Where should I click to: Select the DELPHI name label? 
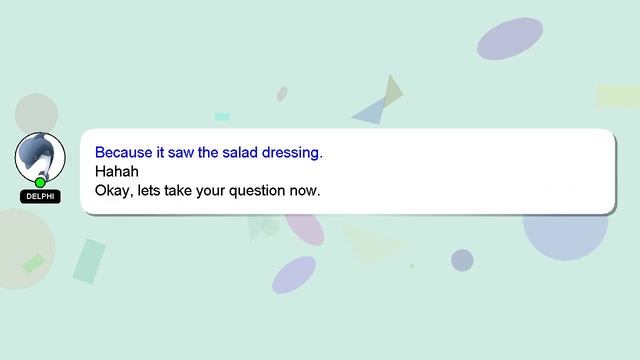click(x=40, y=196)
